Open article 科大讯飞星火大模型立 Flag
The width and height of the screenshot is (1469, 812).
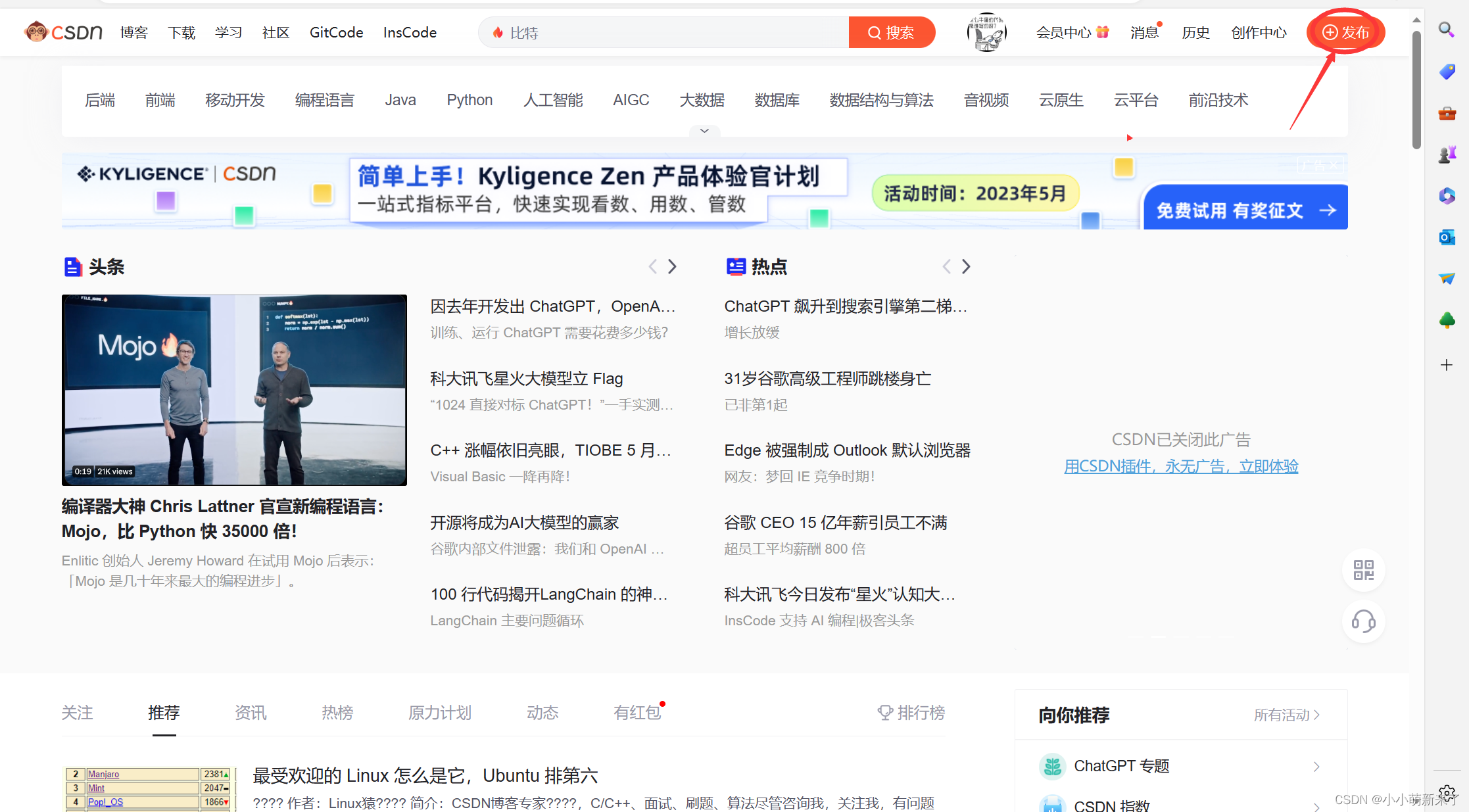(526, 379)
